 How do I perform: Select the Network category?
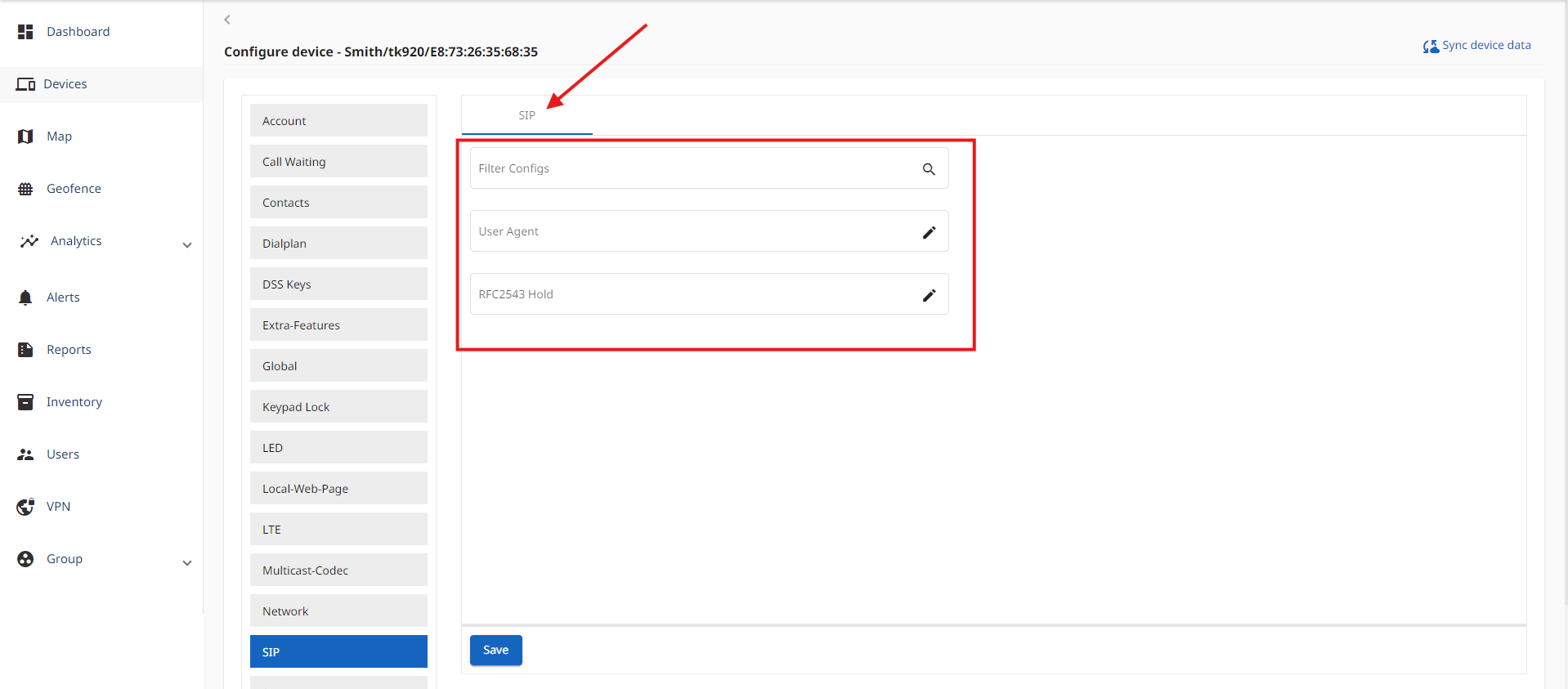point(338,611)
